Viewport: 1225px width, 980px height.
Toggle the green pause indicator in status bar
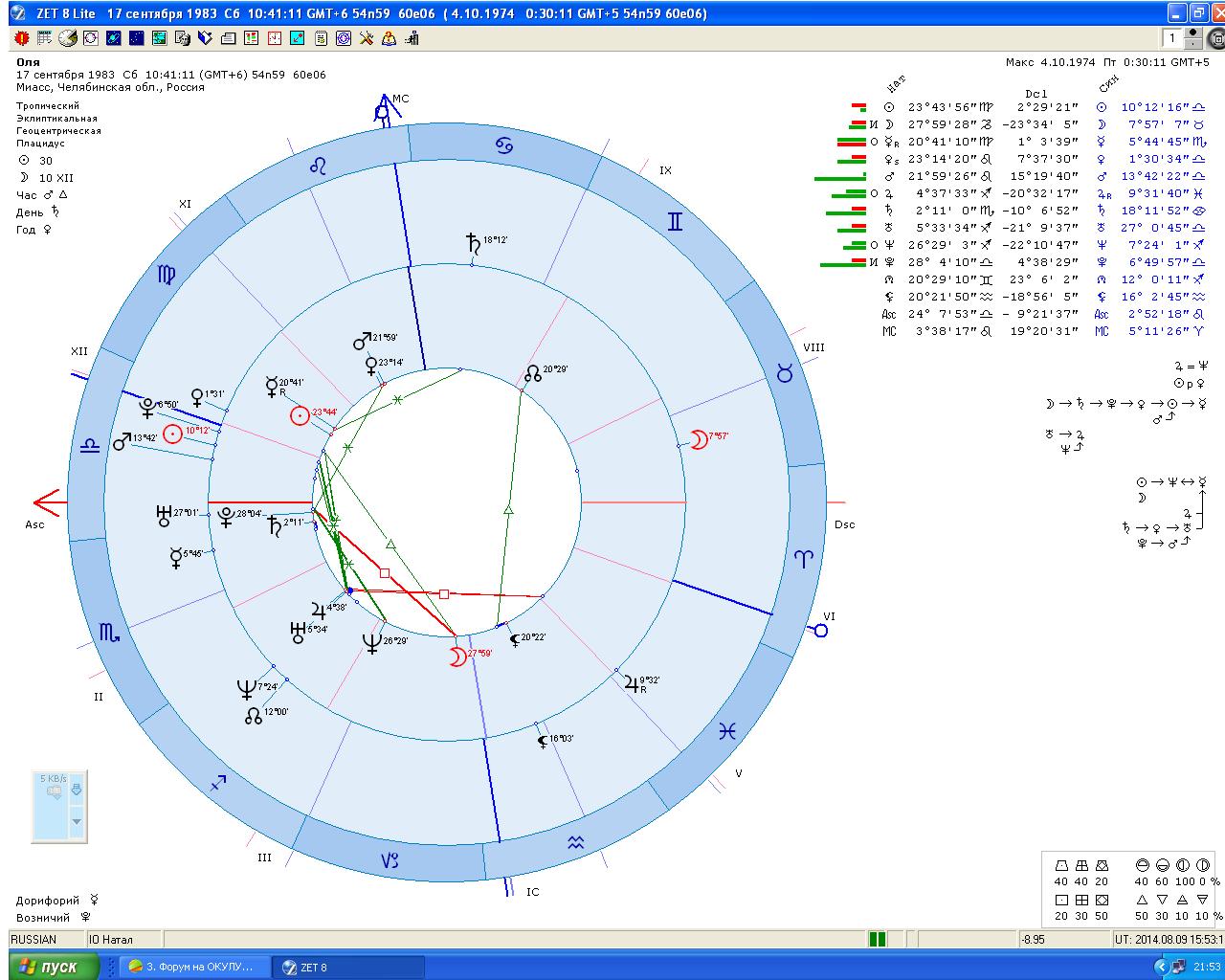click(877, 940)
